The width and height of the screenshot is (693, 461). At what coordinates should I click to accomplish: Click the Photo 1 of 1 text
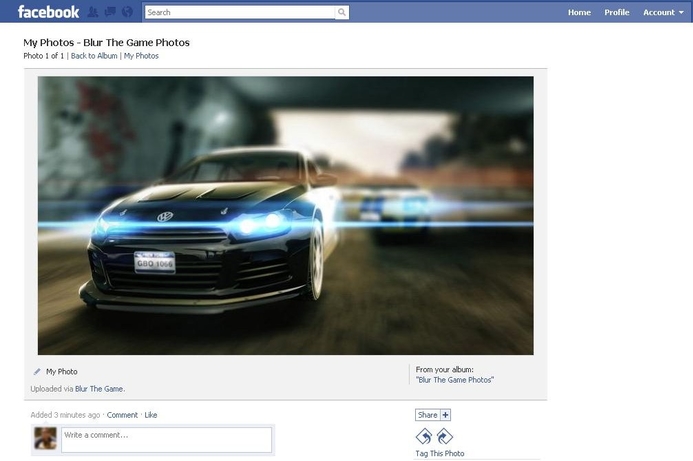click(44, 56)
